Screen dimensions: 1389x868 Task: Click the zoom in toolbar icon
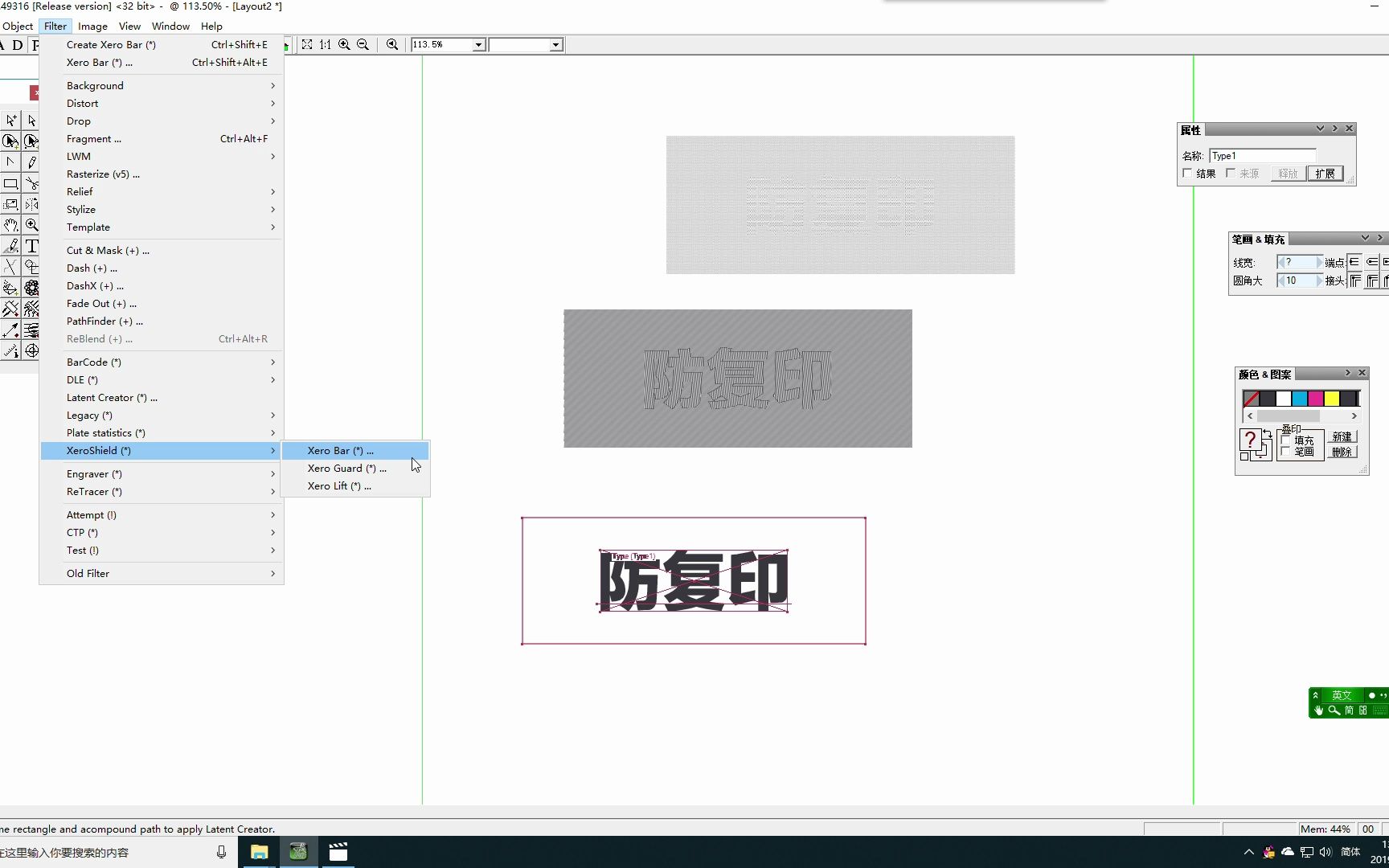tap(344, 45)
